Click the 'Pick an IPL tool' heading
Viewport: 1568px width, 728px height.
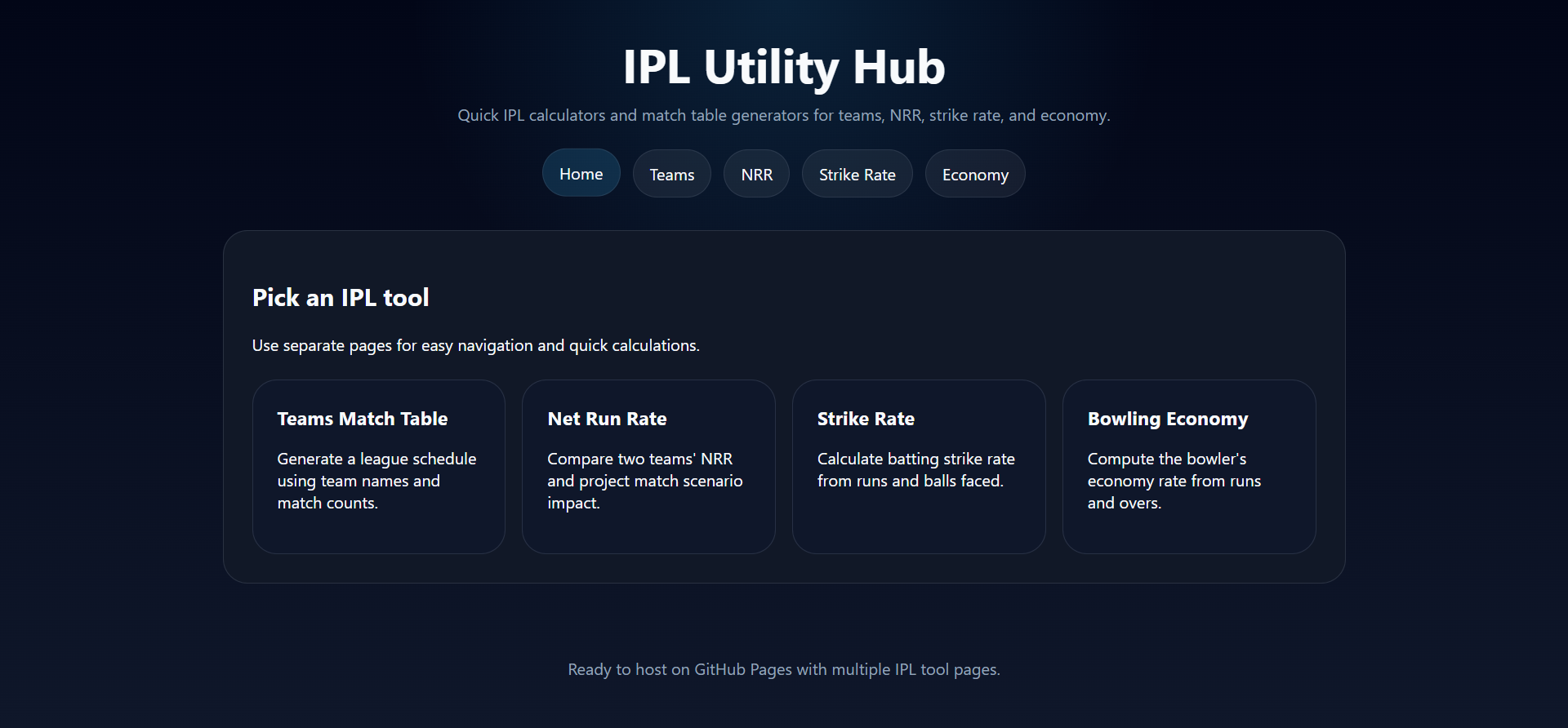(x=341, y=298)
